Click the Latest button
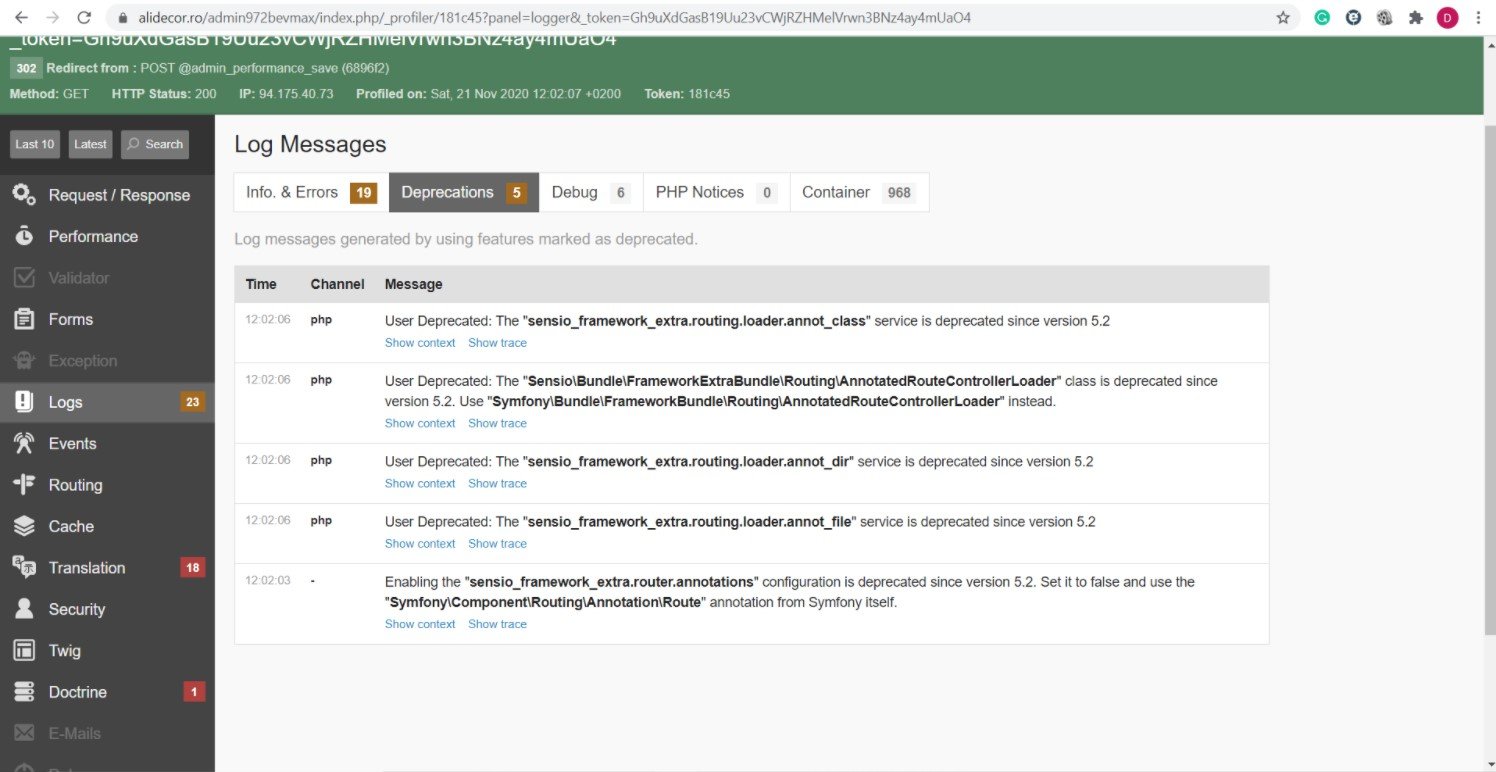1496x772 pixels. 90,144
